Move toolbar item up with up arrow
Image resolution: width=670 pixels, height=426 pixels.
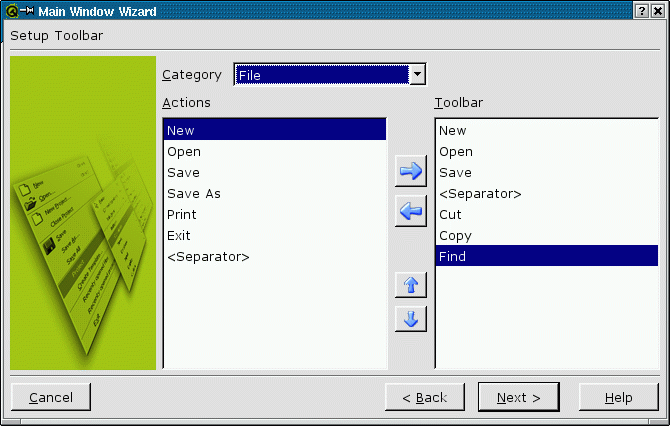[x=411, y=284]
